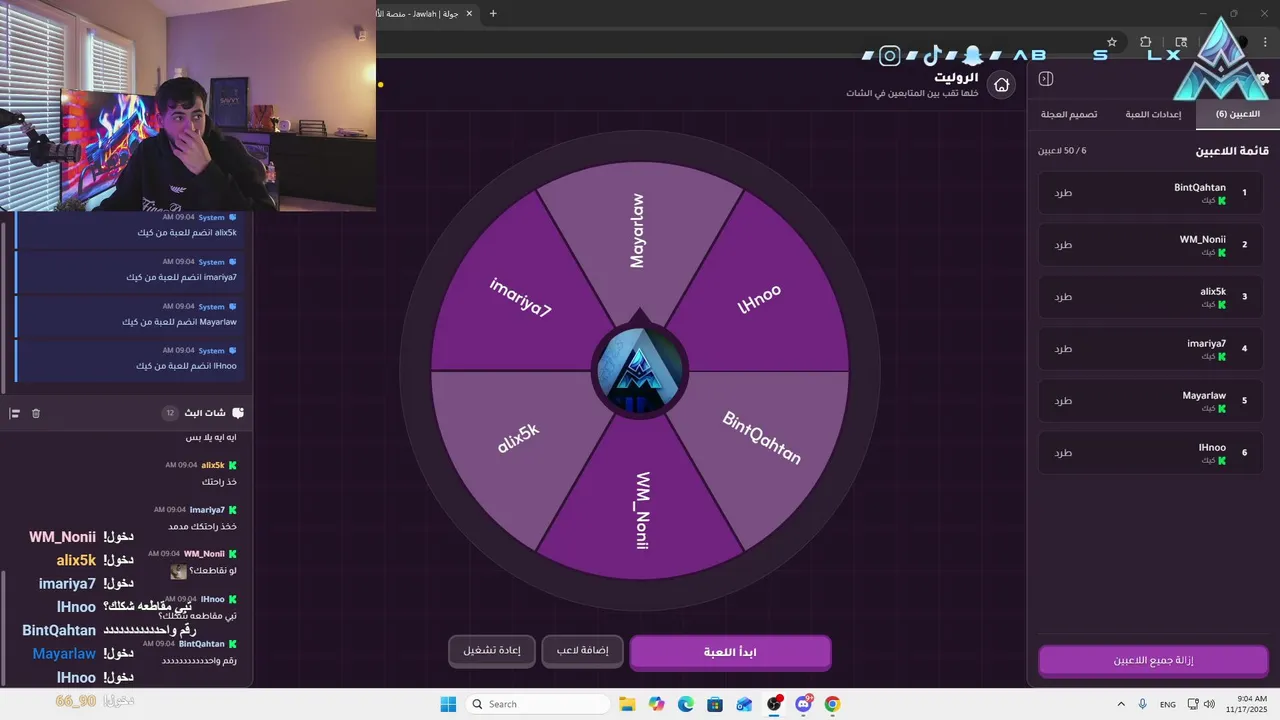The height and width of the screenshot is (720, 1280).
Task: Clear stream chat with trash icon
Action: point(36,413)
